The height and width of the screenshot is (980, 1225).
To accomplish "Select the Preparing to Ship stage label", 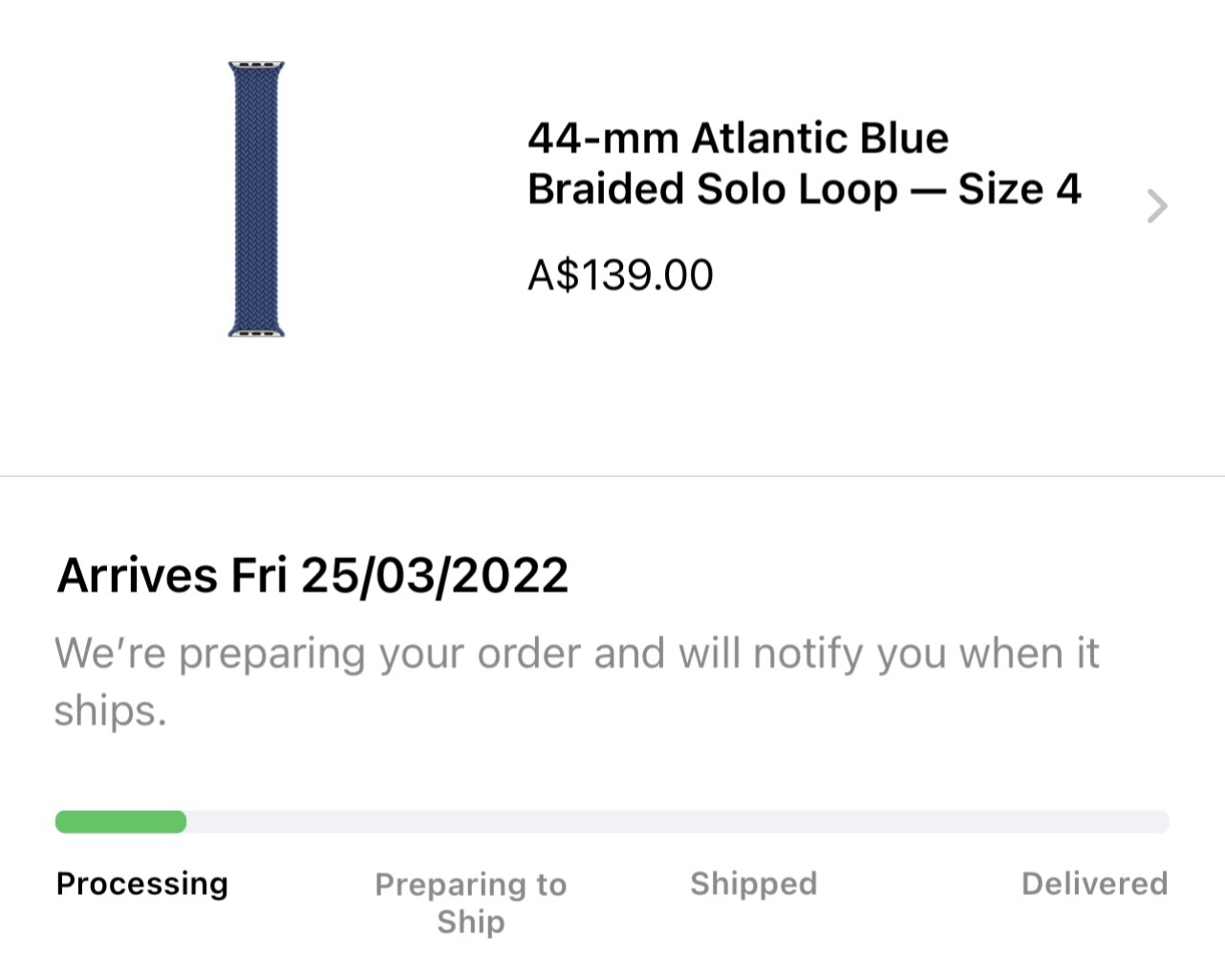I will [x=470, y=903].
